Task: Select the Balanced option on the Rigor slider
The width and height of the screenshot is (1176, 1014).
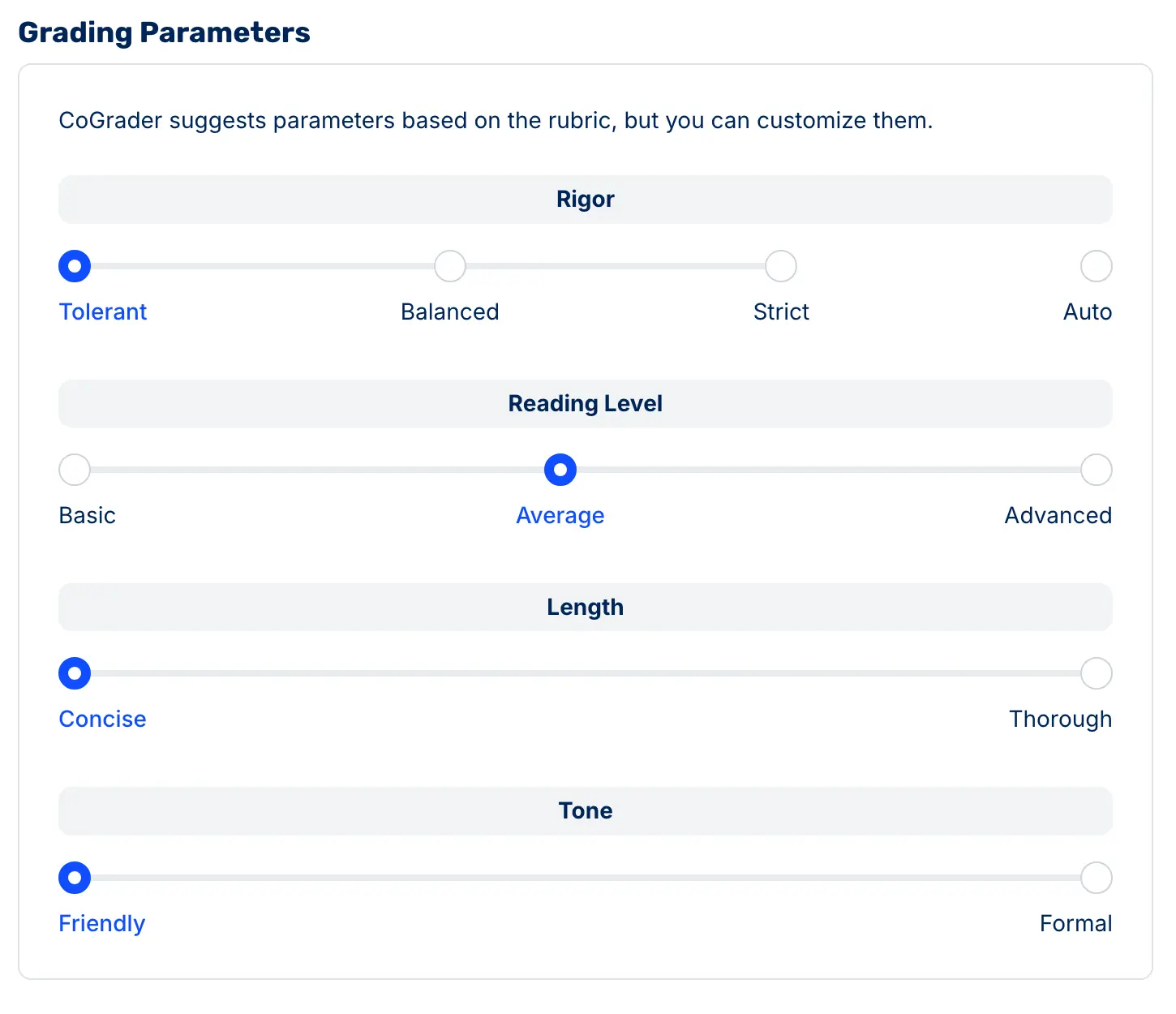Action: (450, 266)
